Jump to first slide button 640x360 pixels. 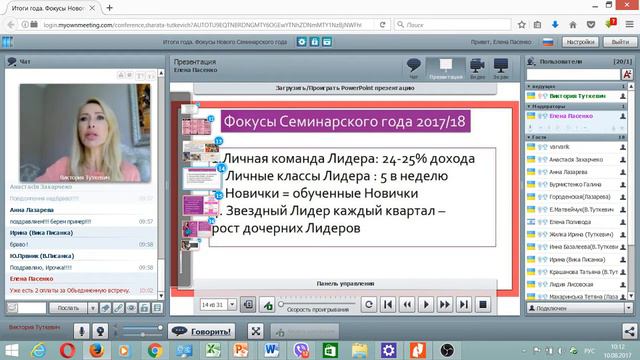(388, 304)
